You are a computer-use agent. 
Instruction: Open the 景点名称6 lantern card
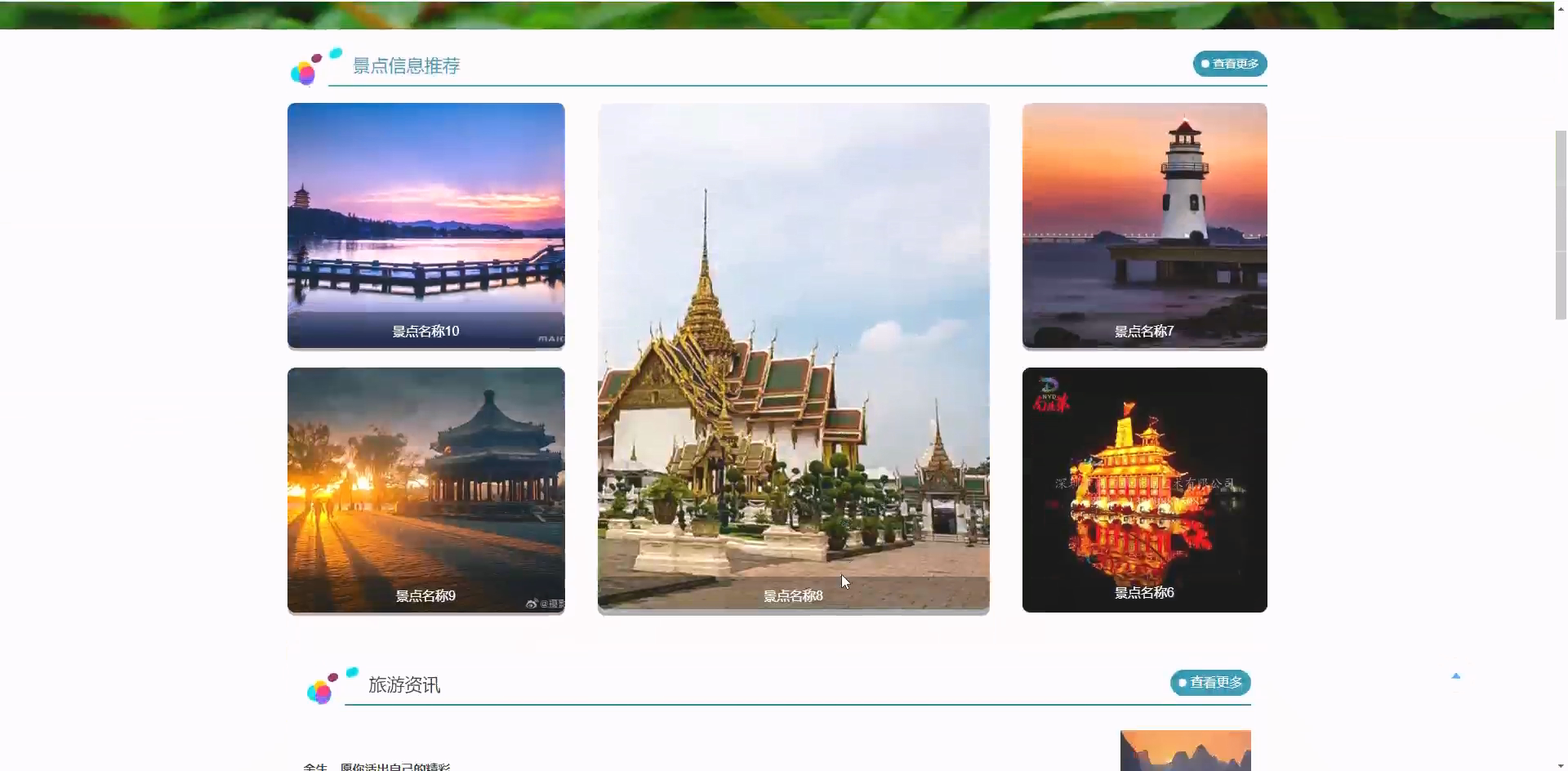pyautogui.click(x=1144, y=490)
